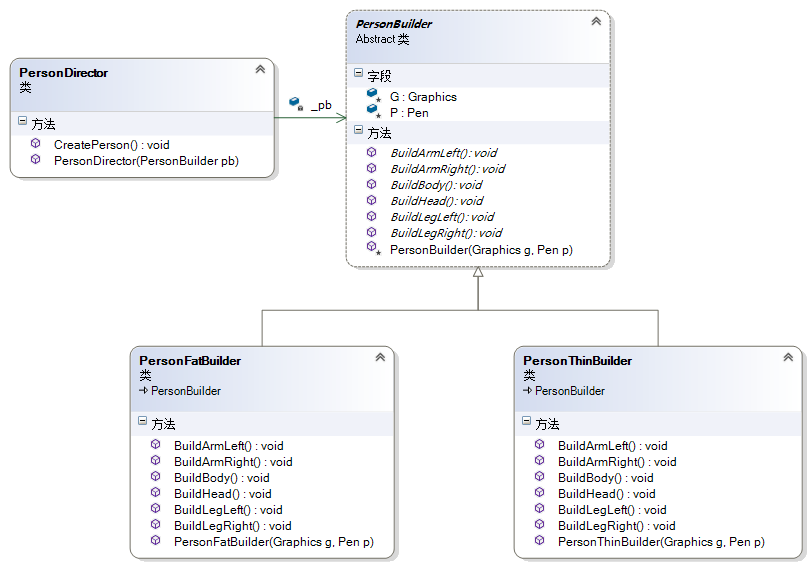
Task: Click PersonBuilder protected constructor icon
Action: click(373, 248)
